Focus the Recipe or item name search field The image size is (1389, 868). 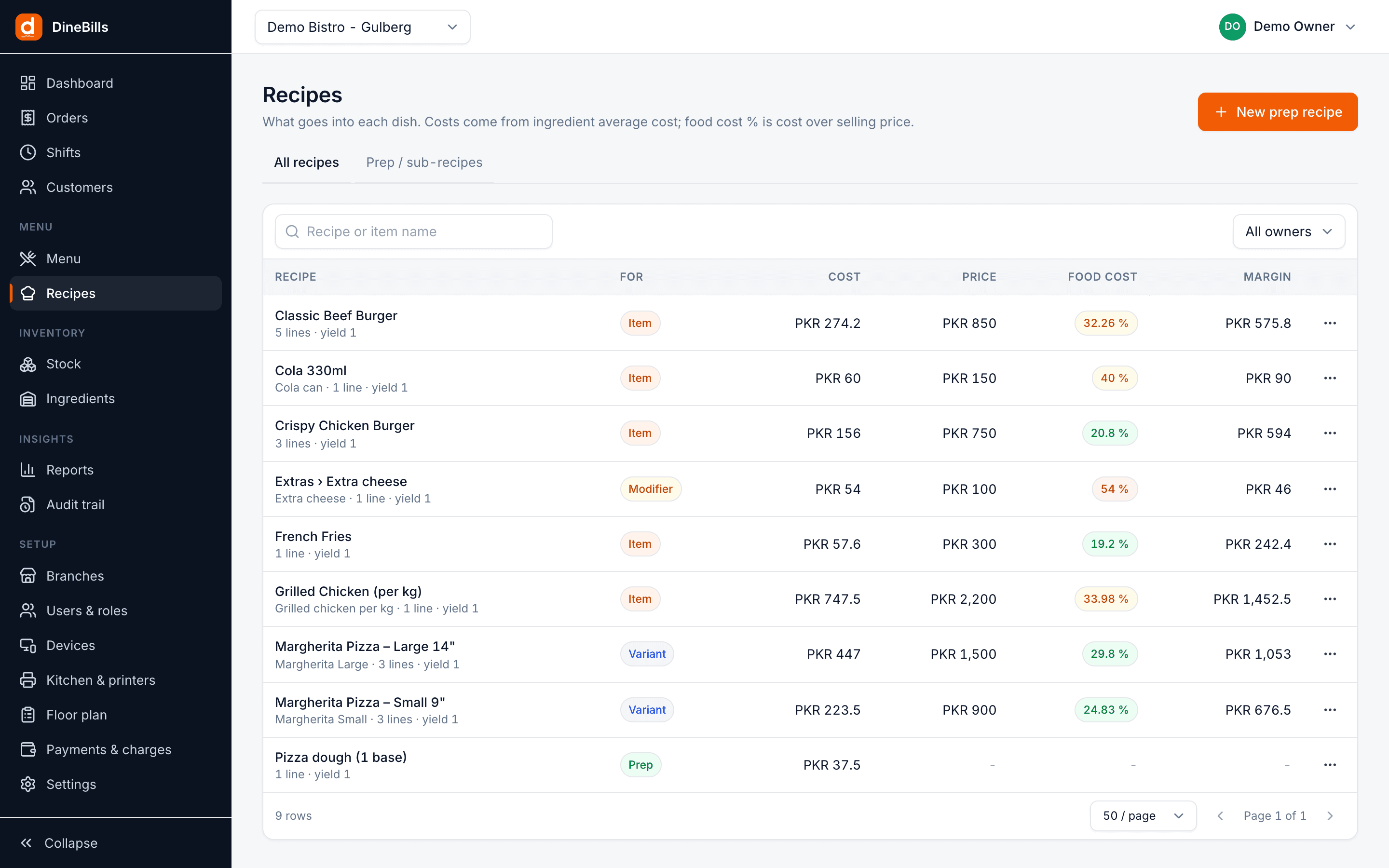[413, 231]
